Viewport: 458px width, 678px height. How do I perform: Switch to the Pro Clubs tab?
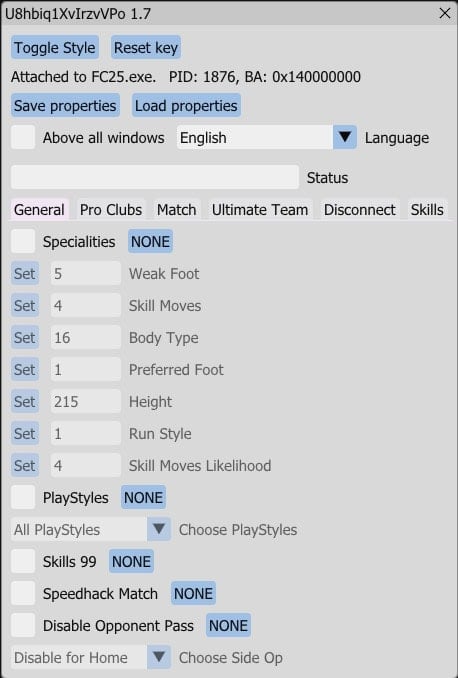(111, 210)
